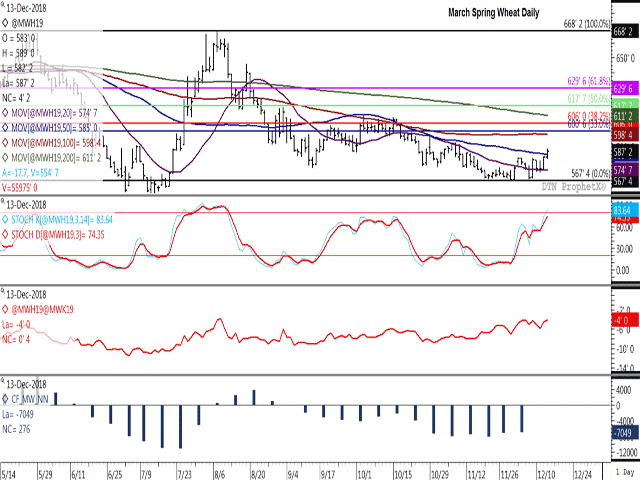Click the NC= 276 value
The height and width of the screenshot is (480, 640).
click(16, 429)
